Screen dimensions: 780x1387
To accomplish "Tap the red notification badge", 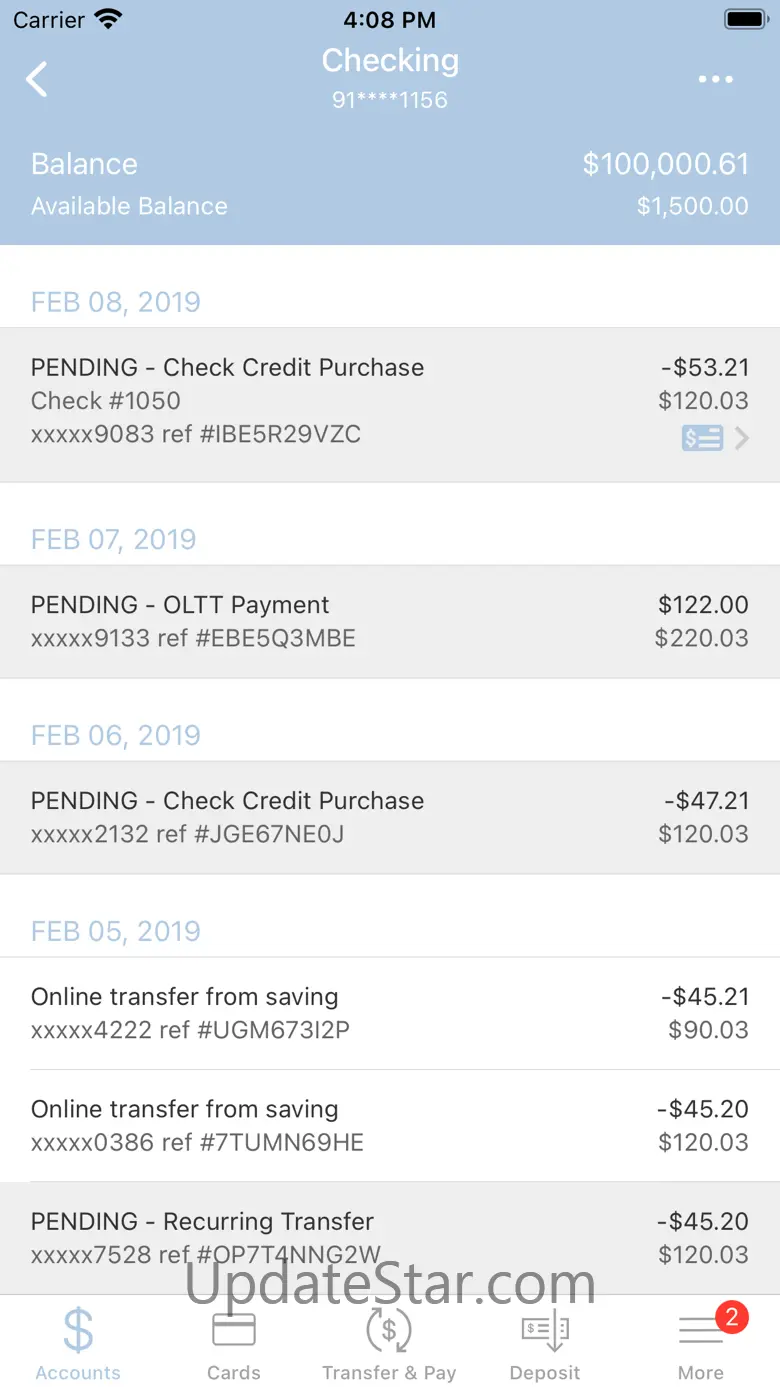I will click(x=731, y=1317).
